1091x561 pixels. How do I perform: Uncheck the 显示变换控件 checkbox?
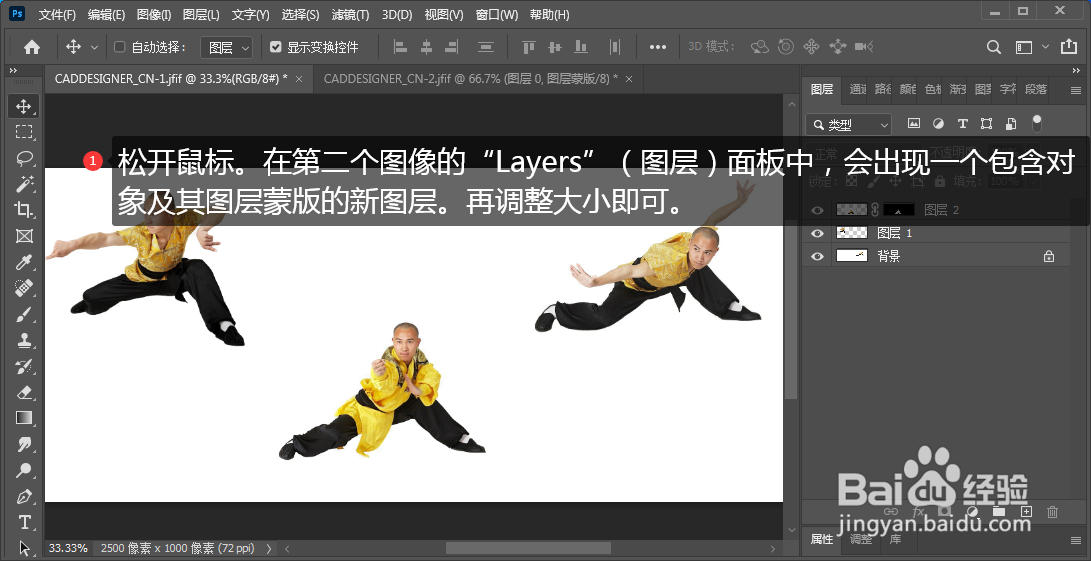click(276, 47)
